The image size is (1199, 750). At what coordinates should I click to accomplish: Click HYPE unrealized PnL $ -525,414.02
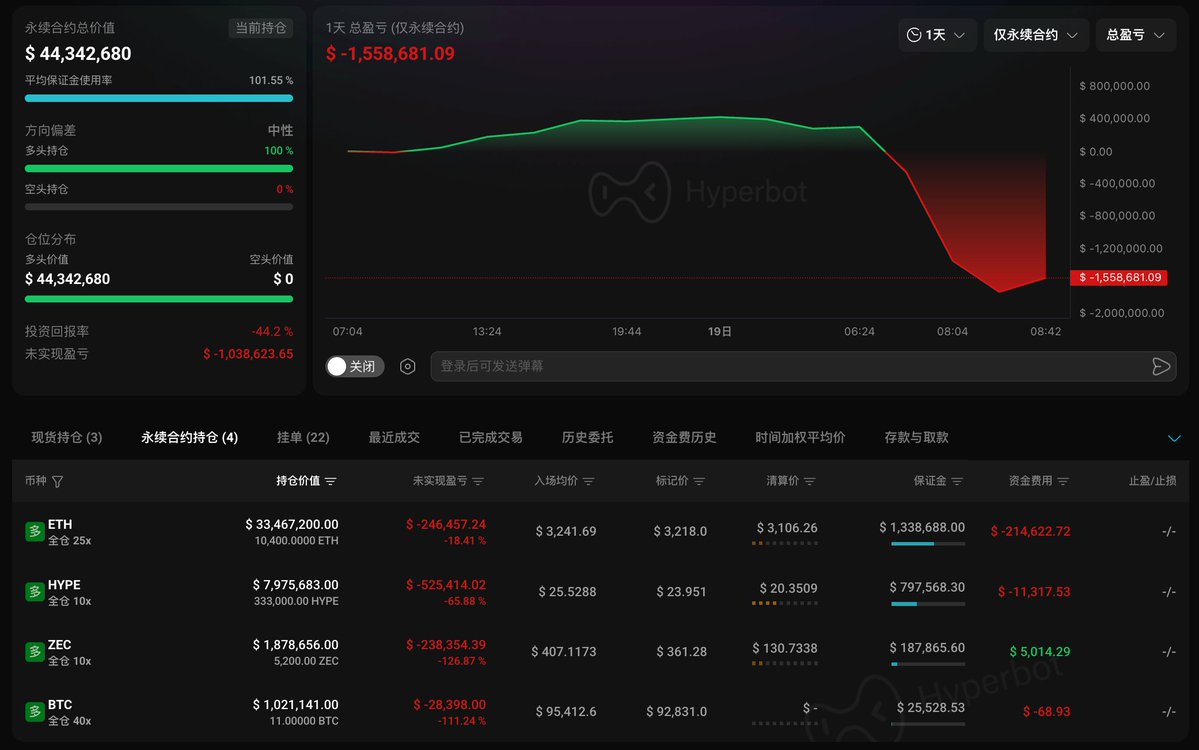(446, 585)
